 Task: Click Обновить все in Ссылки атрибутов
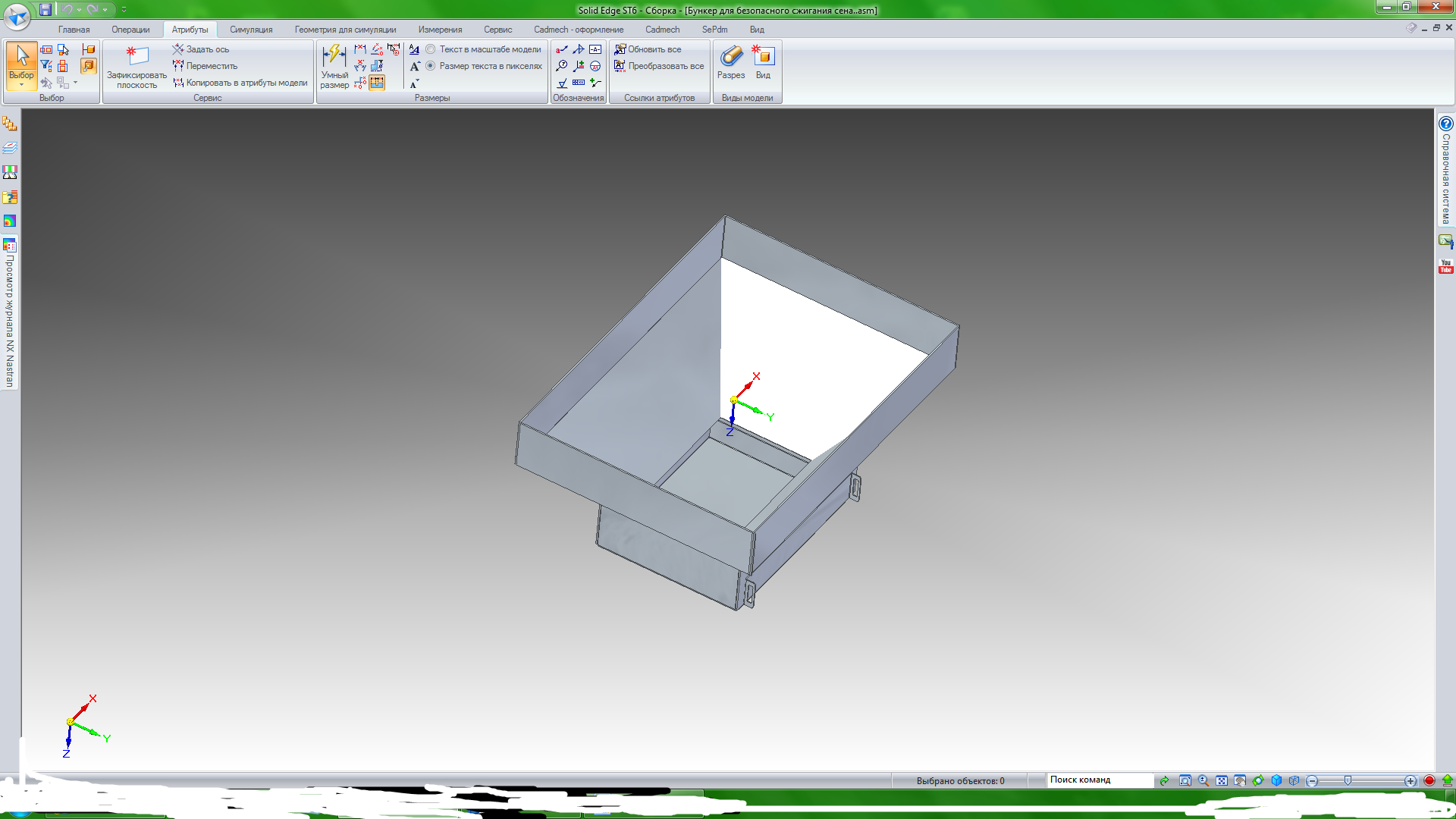pos(648,49)
